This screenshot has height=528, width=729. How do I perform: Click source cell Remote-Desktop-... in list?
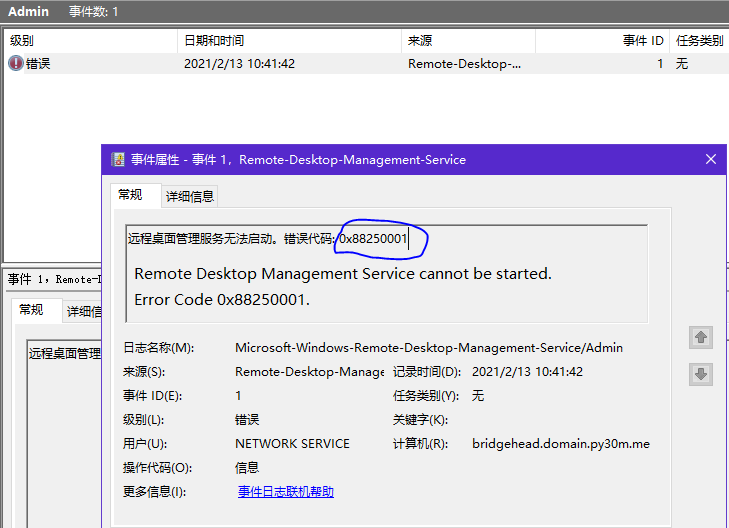point(464,64)
